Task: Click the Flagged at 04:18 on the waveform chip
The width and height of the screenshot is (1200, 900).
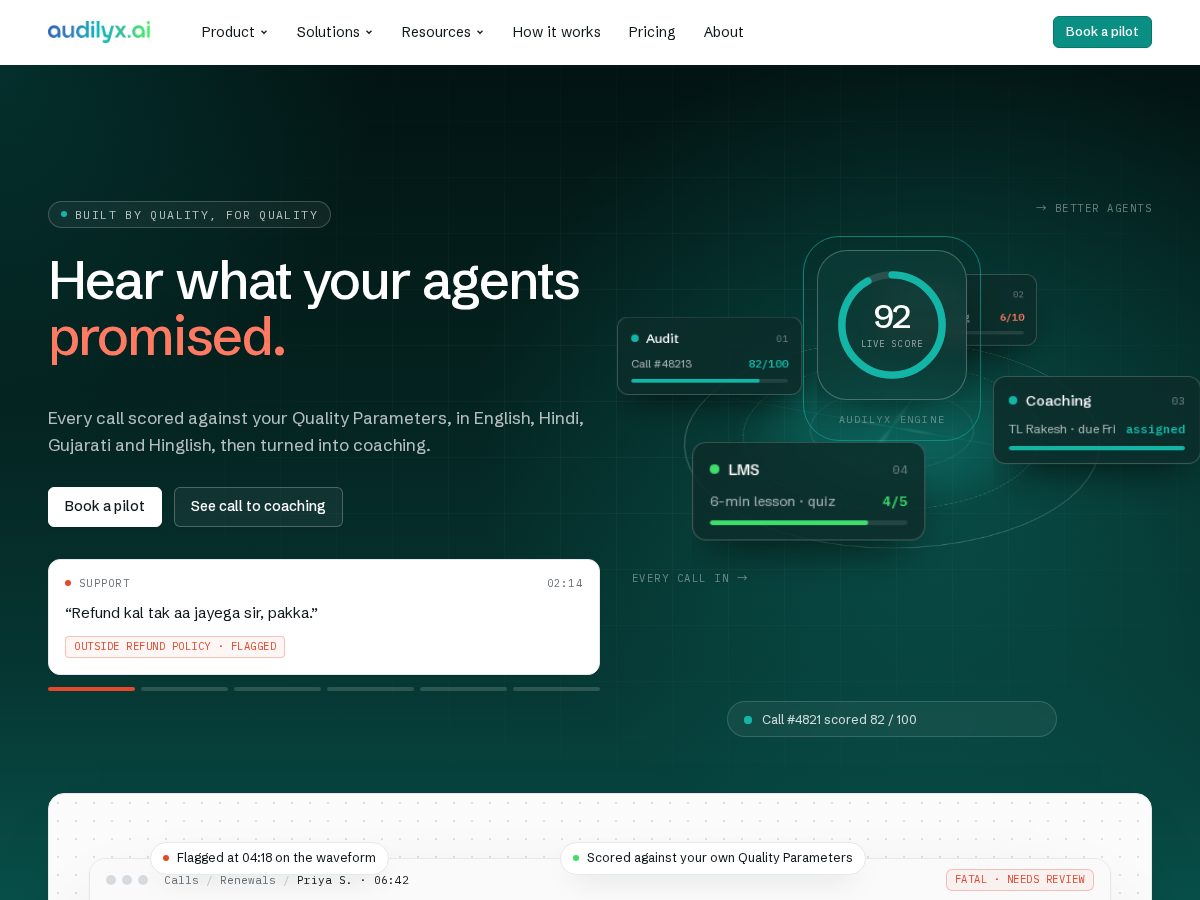Action: tap(269, 858)
